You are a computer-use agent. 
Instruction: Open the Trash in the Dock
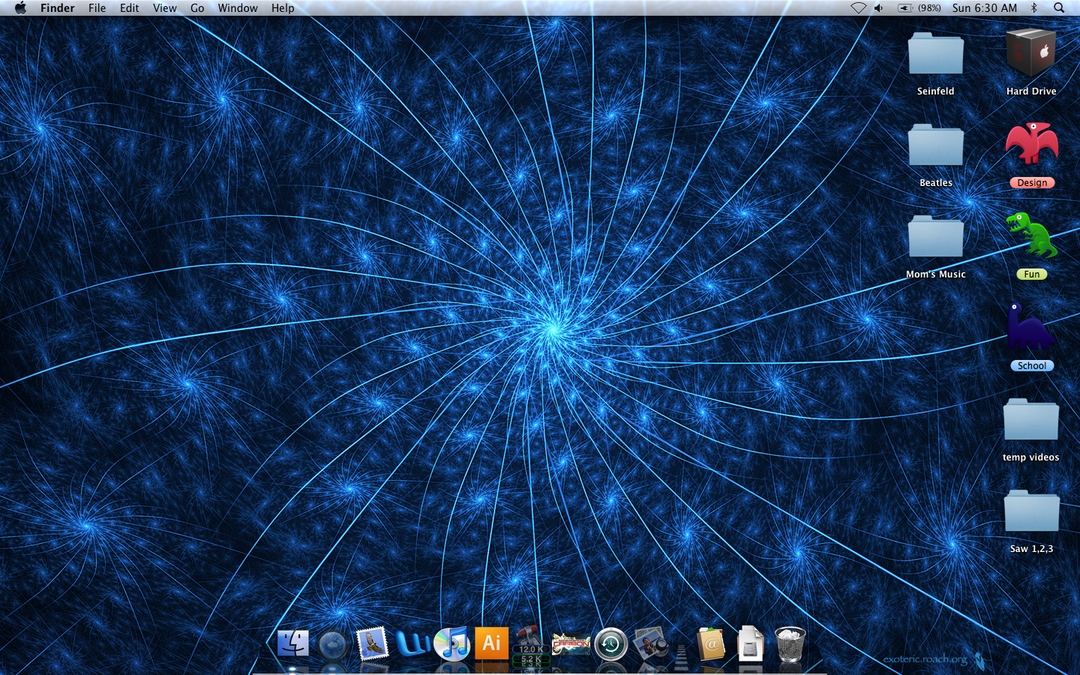pos(790,644)
